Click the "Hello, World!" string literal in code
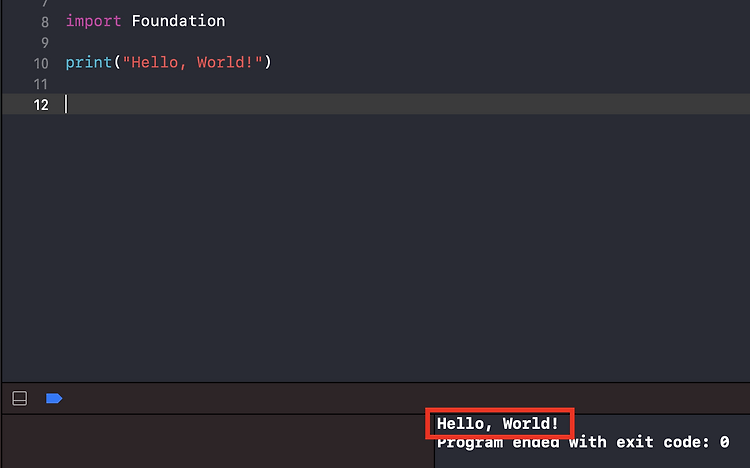 pos(192,63)
